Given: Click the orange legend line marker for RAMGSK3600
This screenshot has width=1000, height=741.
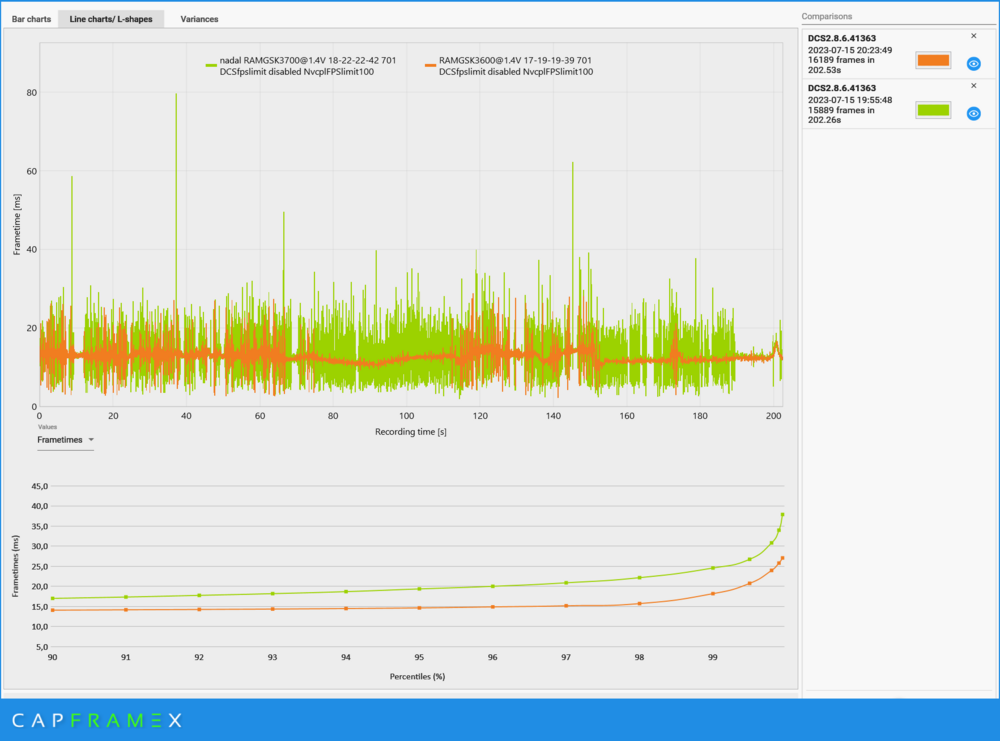Looking at the screenshot, I should [x=429, y=63].
